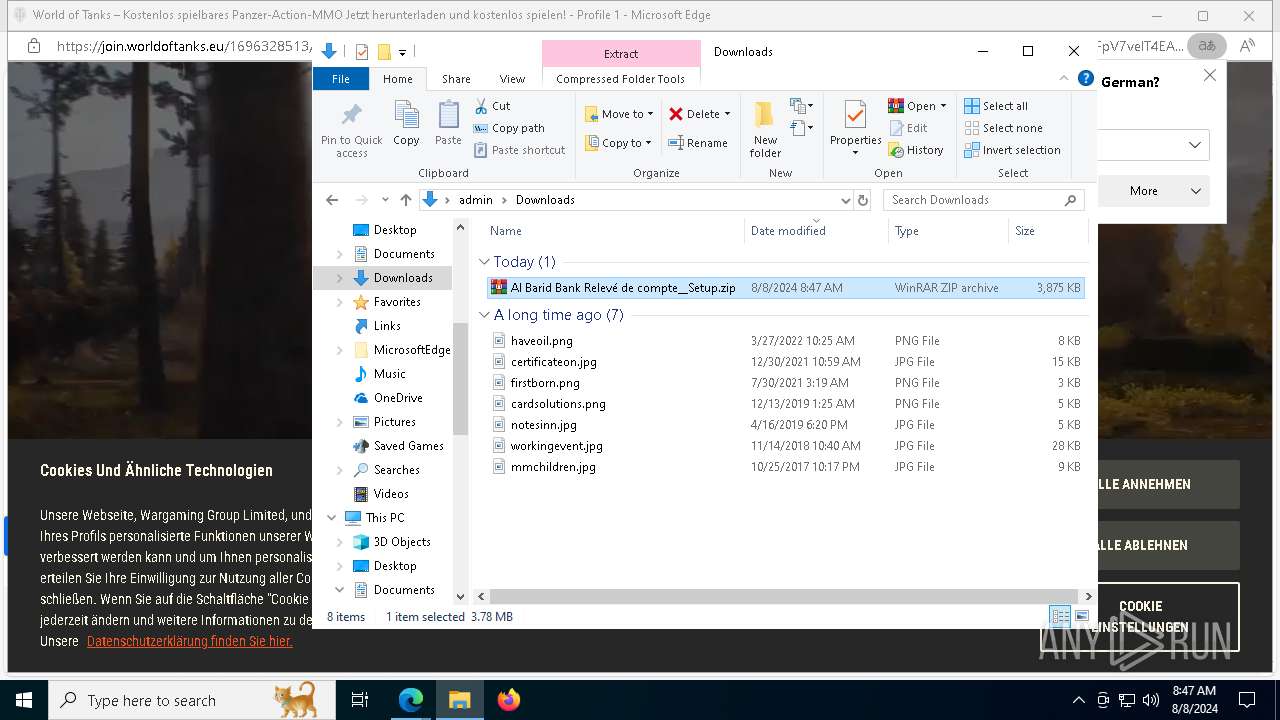Open the Quick Access Toolbar customize dropdown

(x=402, y=52)
